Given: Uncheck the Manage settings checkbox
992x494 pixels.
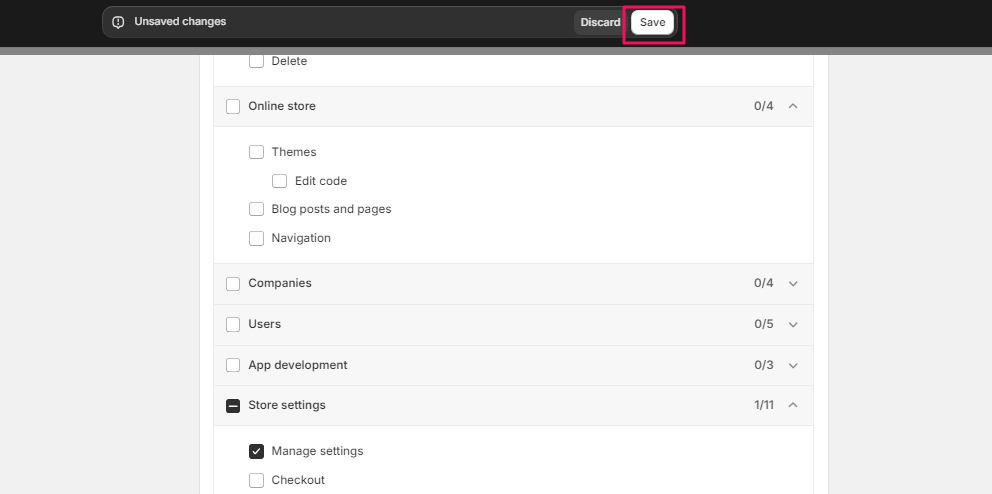Looking at the screenshot, I should tap(256, 451).
